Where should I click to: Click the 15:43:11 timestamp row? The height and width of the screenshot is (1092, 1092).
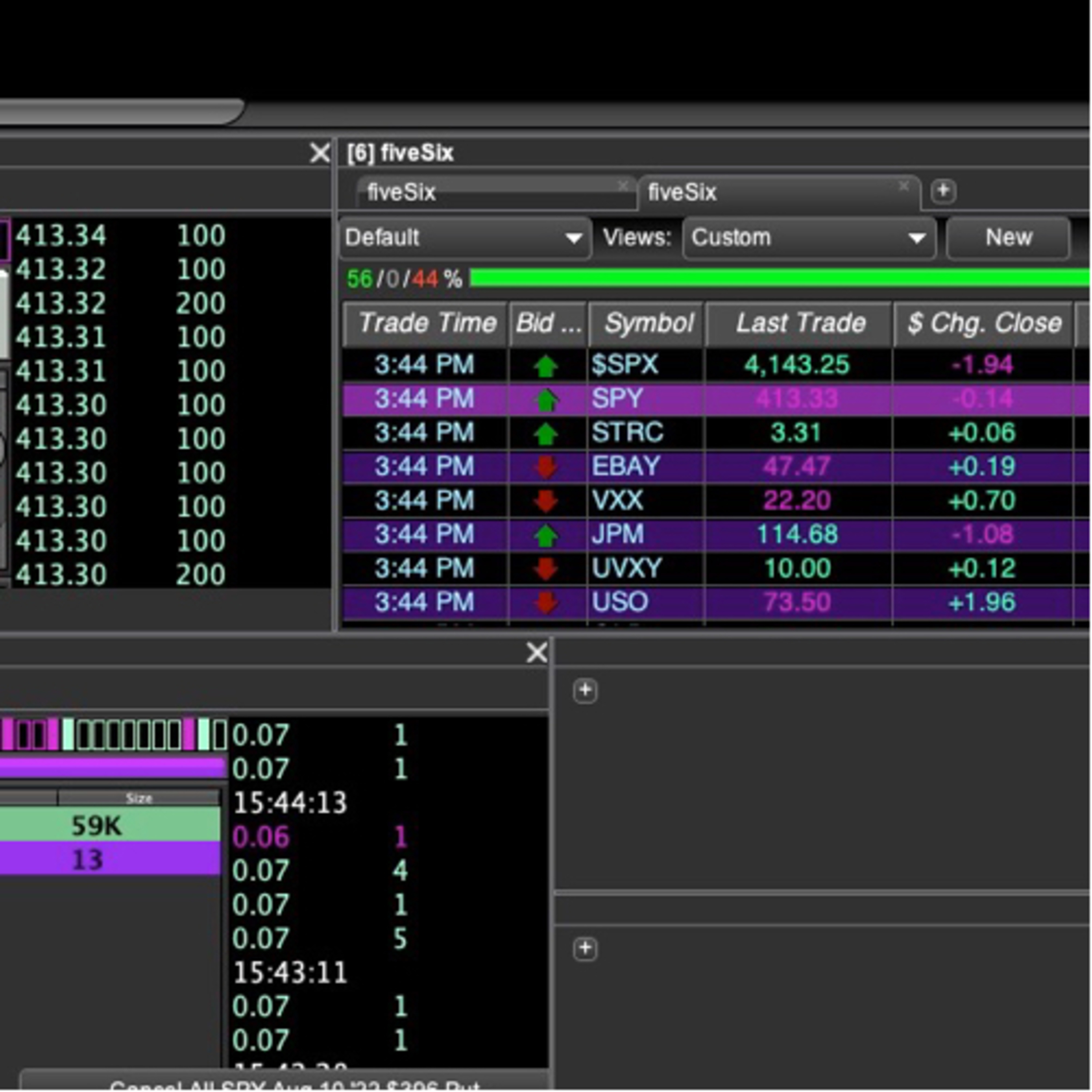(290, 973)
